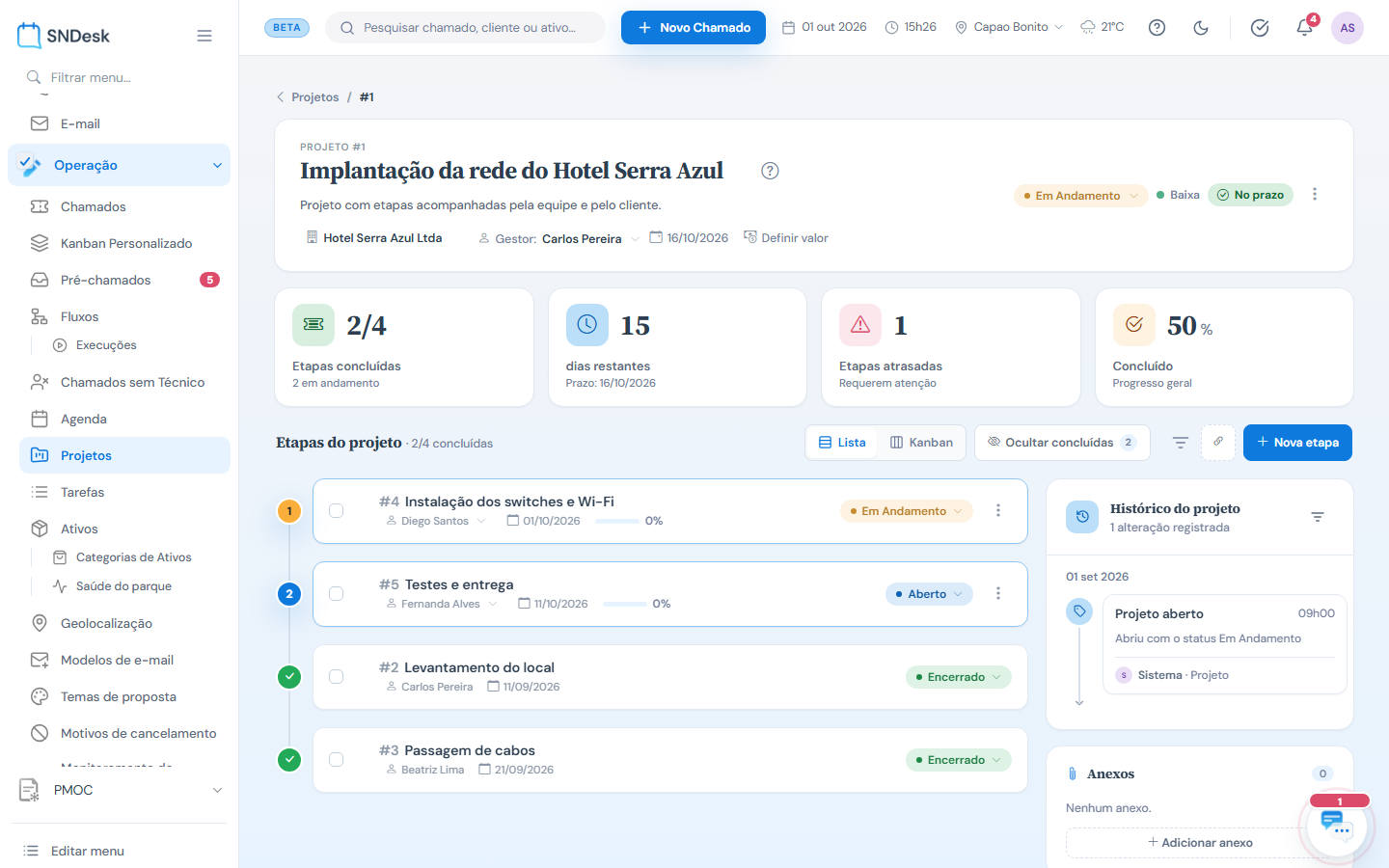Click the help icon beside the project title

(x=770, y=171)
